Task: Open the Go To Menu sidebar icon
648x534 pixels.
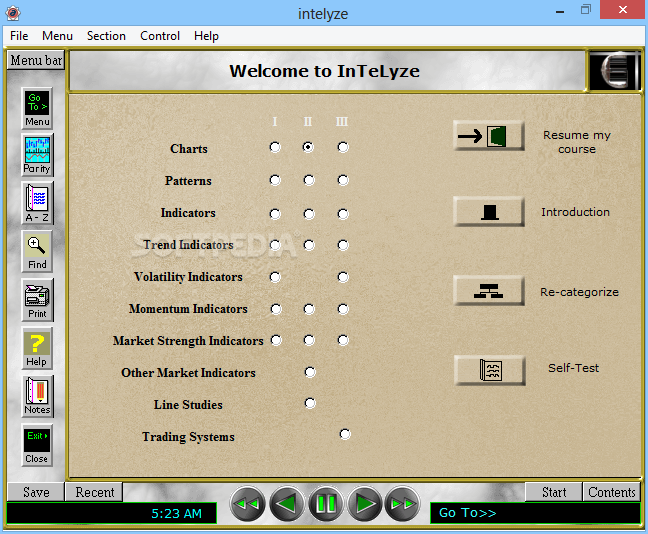Action: [x=37, y=108]
